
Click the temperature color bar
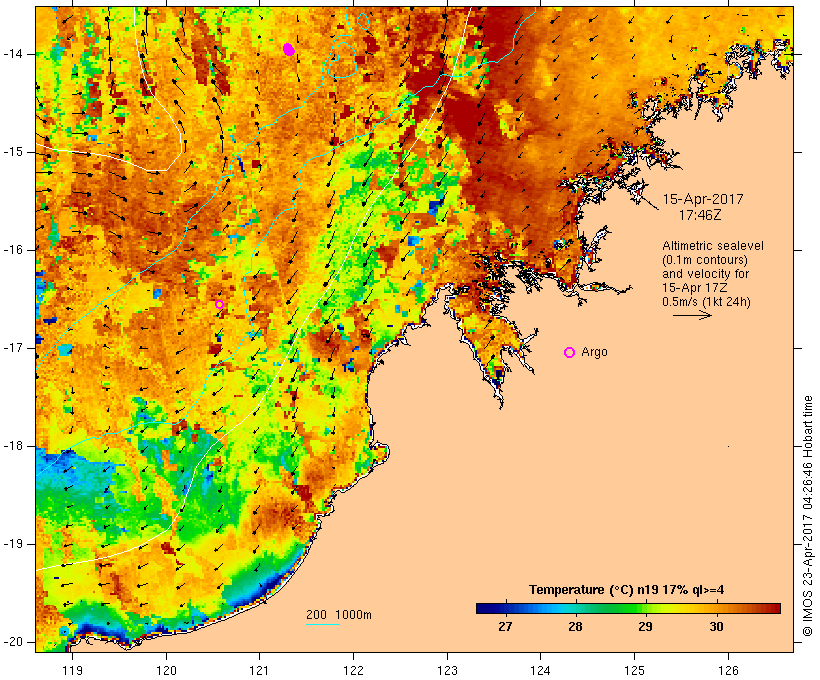[x=628, y=608]
